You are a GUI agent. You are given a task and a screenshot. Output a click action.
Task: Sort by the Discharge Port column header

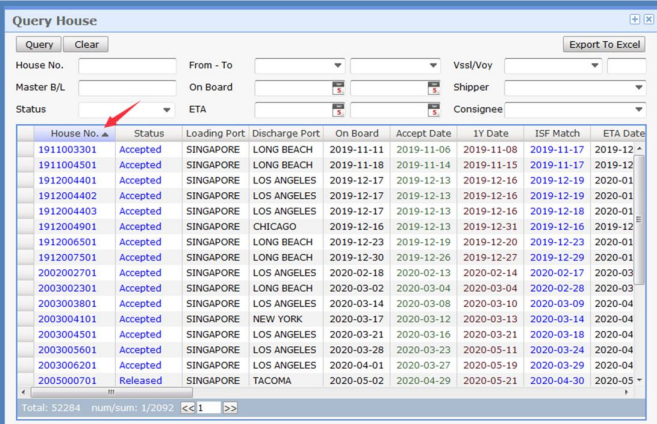point(285,133)
